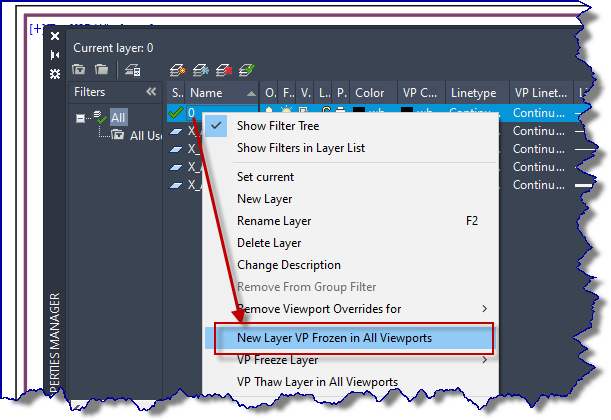
Task: Expand Remove Viewport Overrides for submenu
Action: click(x=350, y=309)
